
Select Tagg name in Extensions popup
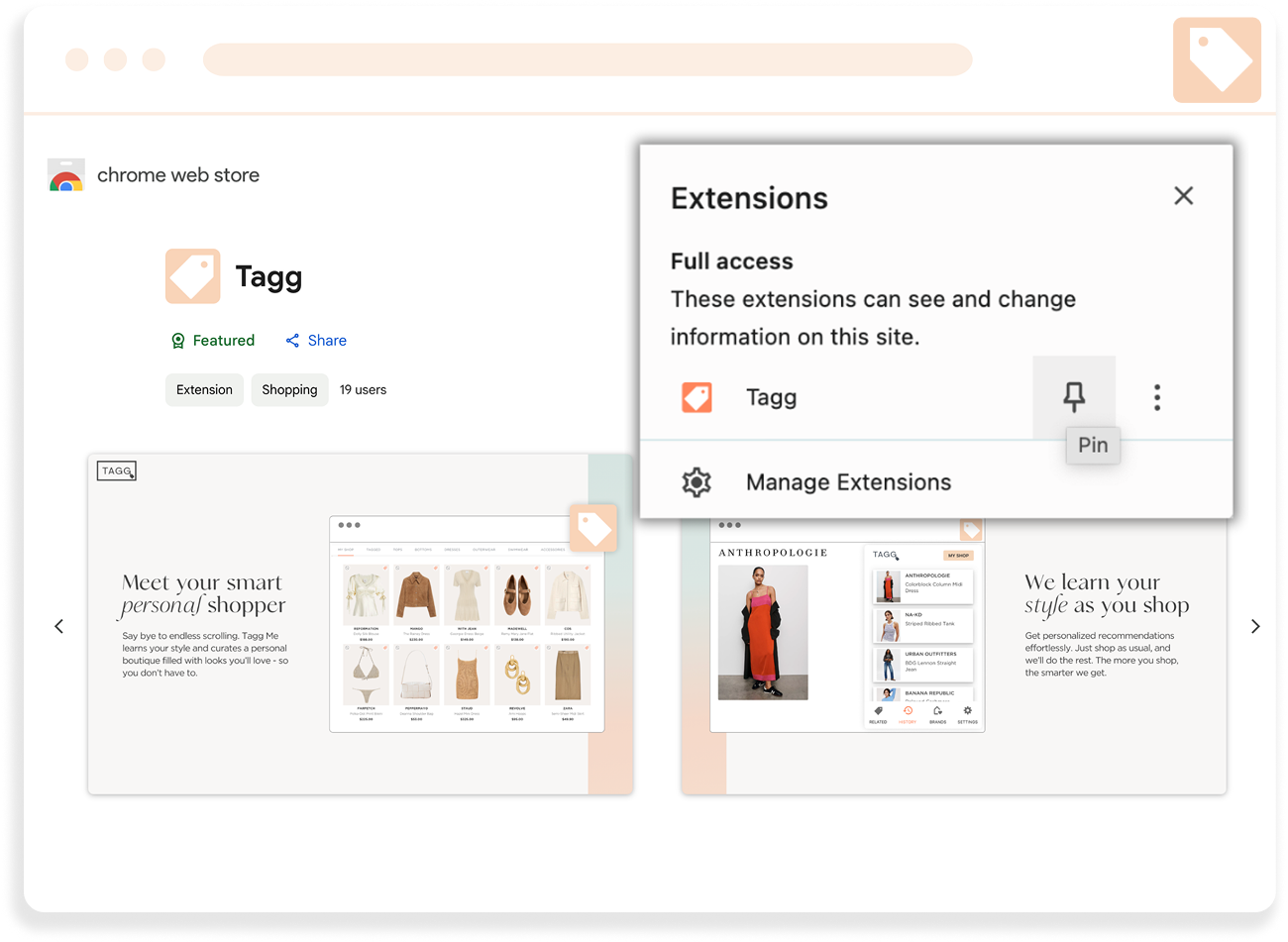771,397
